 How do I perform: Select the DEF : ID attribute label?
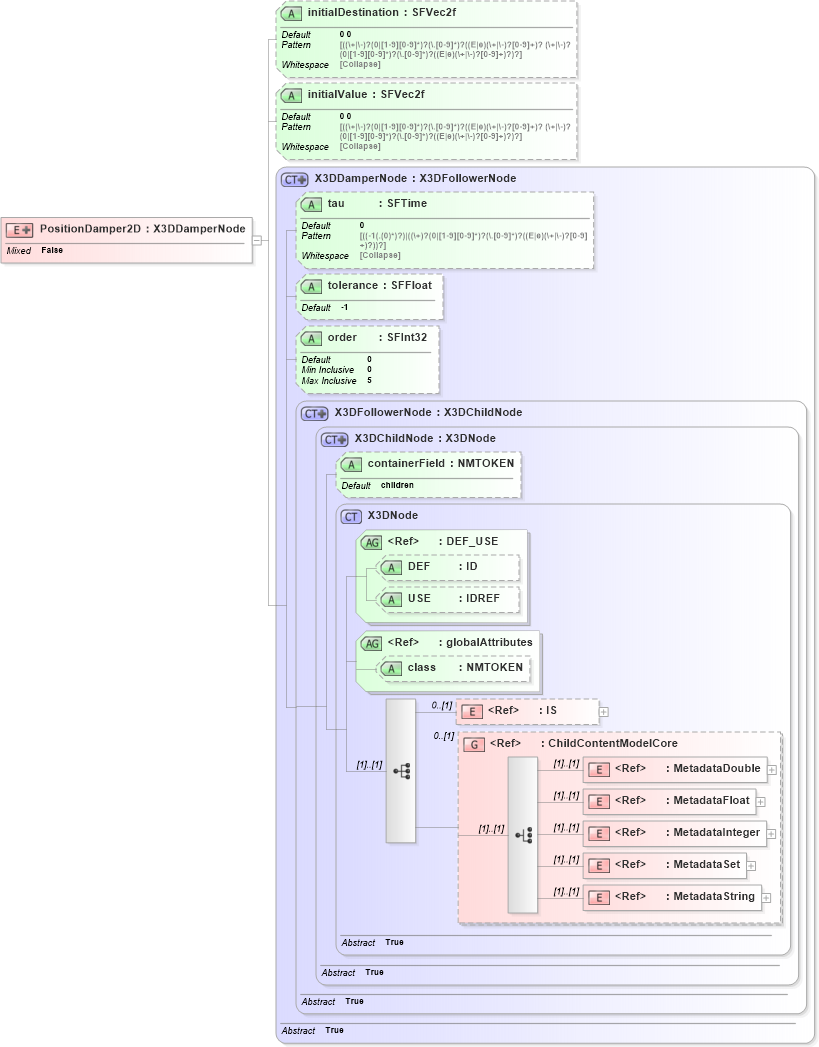(x=443, y=567)
